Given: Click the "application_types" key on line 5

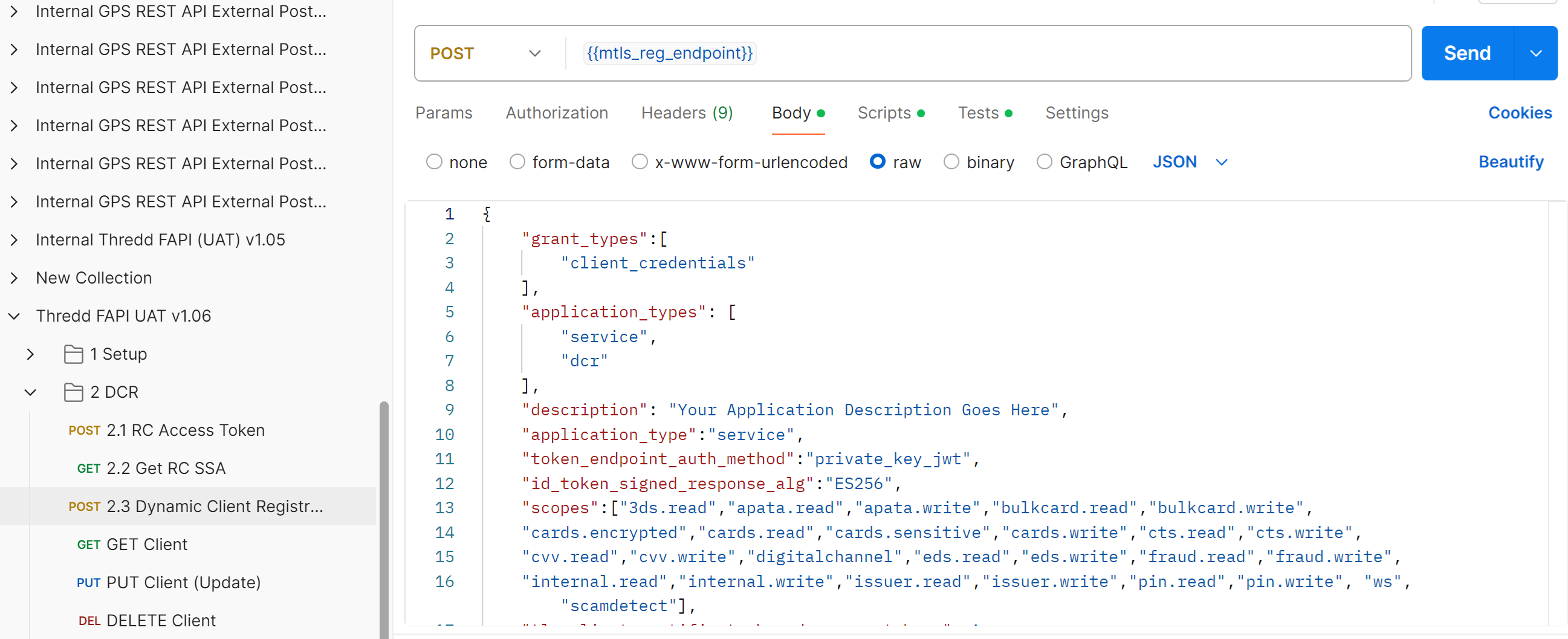Looking at the screenshot, I should point(614,312).
